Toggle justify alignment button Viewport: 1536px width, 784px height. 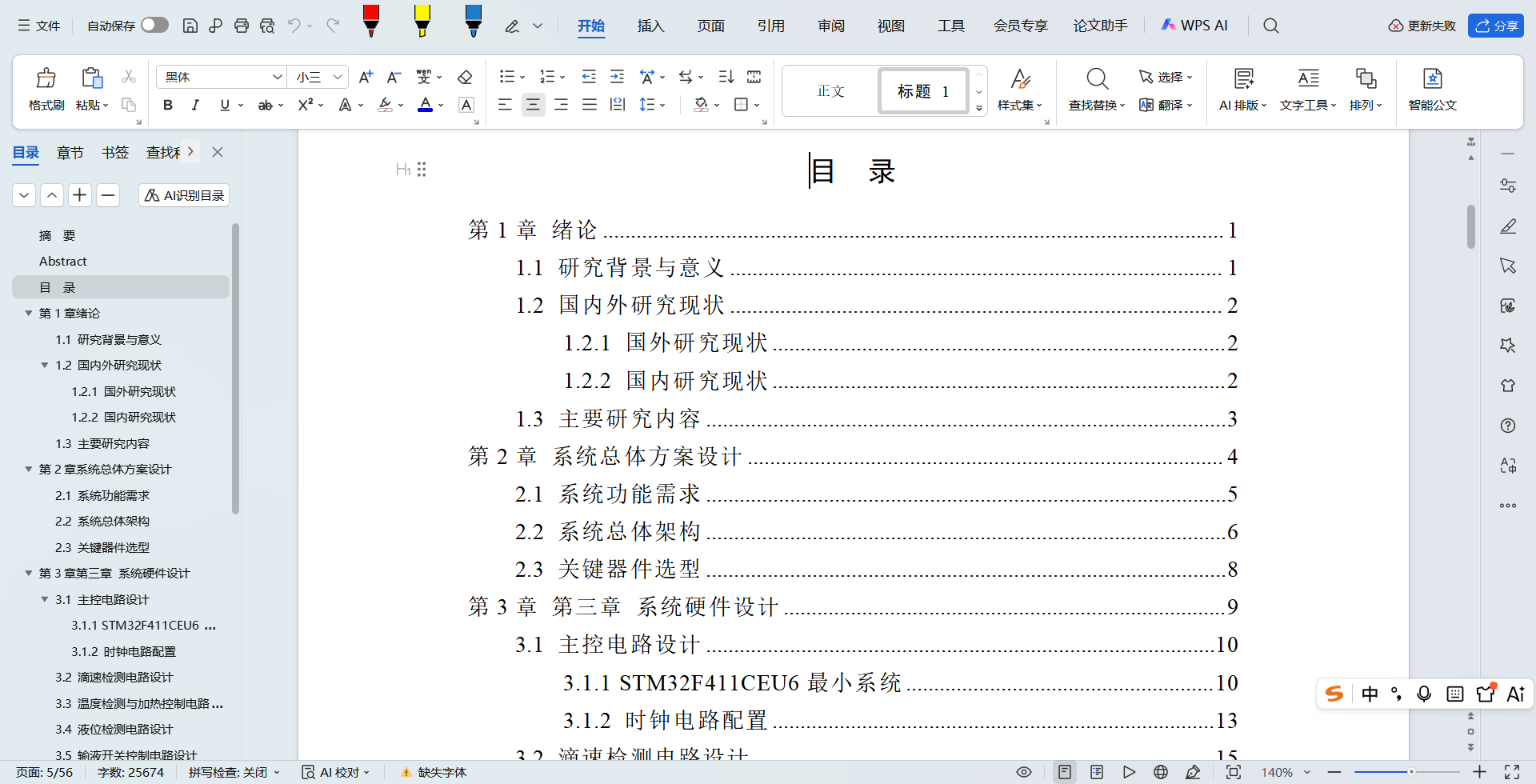(590, 105)
